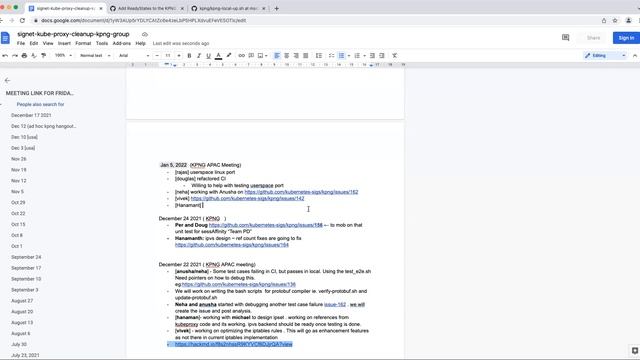Open the Help menu
The width and height of the screenshot is (640, 360).
tap(140, 43)
